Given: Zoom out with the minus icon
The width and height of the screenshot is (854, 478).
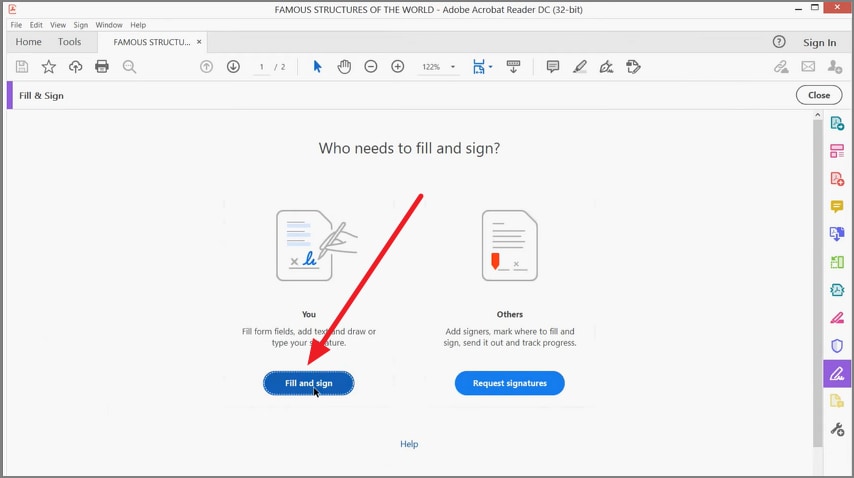Looking at the screenshot, I should click(371, 66).
